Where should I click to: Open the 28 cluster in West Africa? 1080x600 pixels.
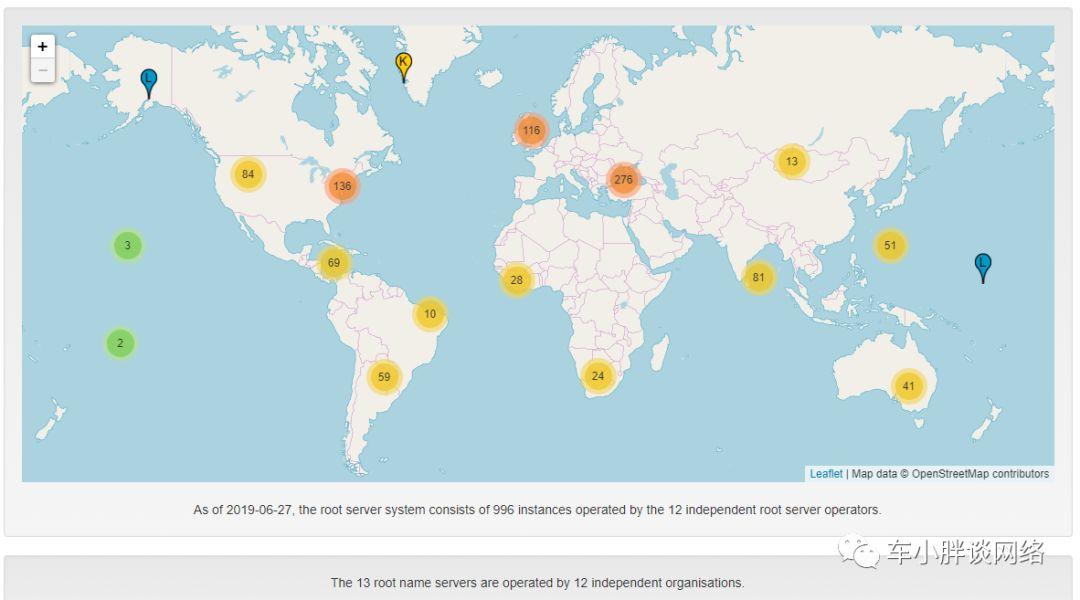(517, 280)
